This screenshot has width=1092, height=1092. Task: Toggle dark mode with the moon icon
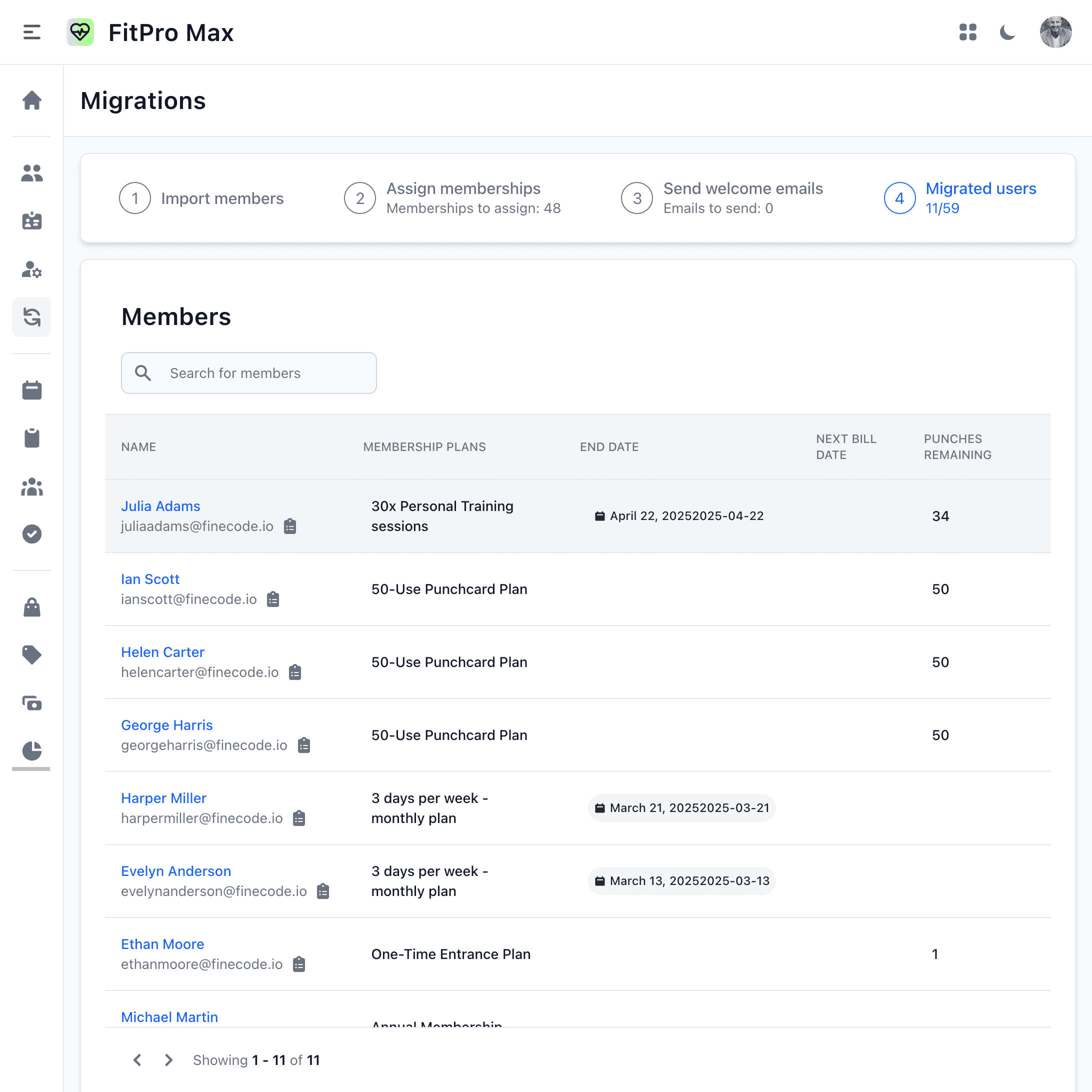click(x=1008, y=32)
